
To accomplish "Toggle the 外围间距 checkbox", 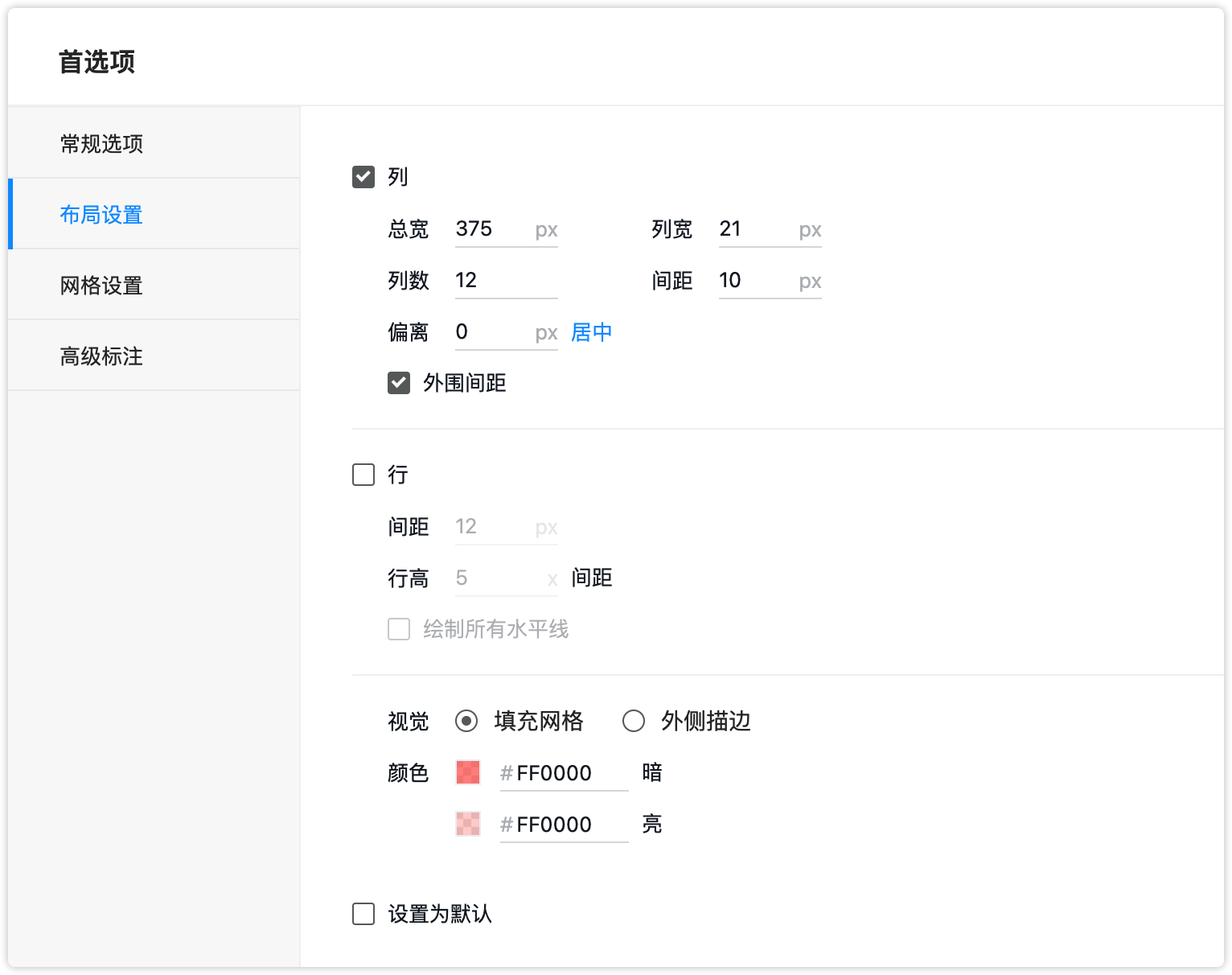I will click(399, 383).
